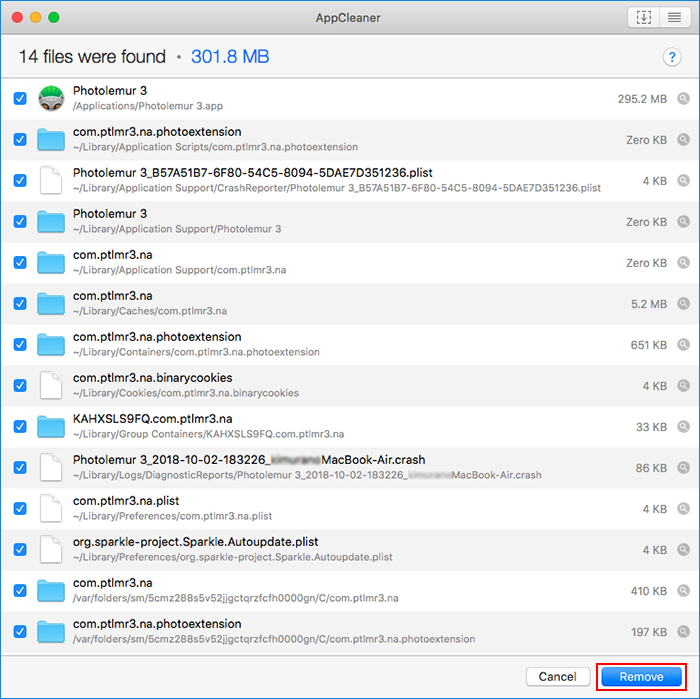Uncheck the binarycookies file checkbox
700x699 pixels.
(x=20, y=386)
